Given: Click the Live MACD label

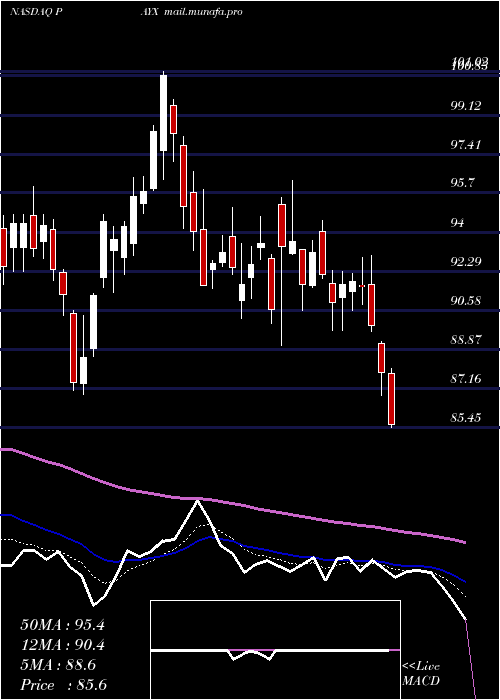Looking at the screenshot, I should (x=421, y=674).
